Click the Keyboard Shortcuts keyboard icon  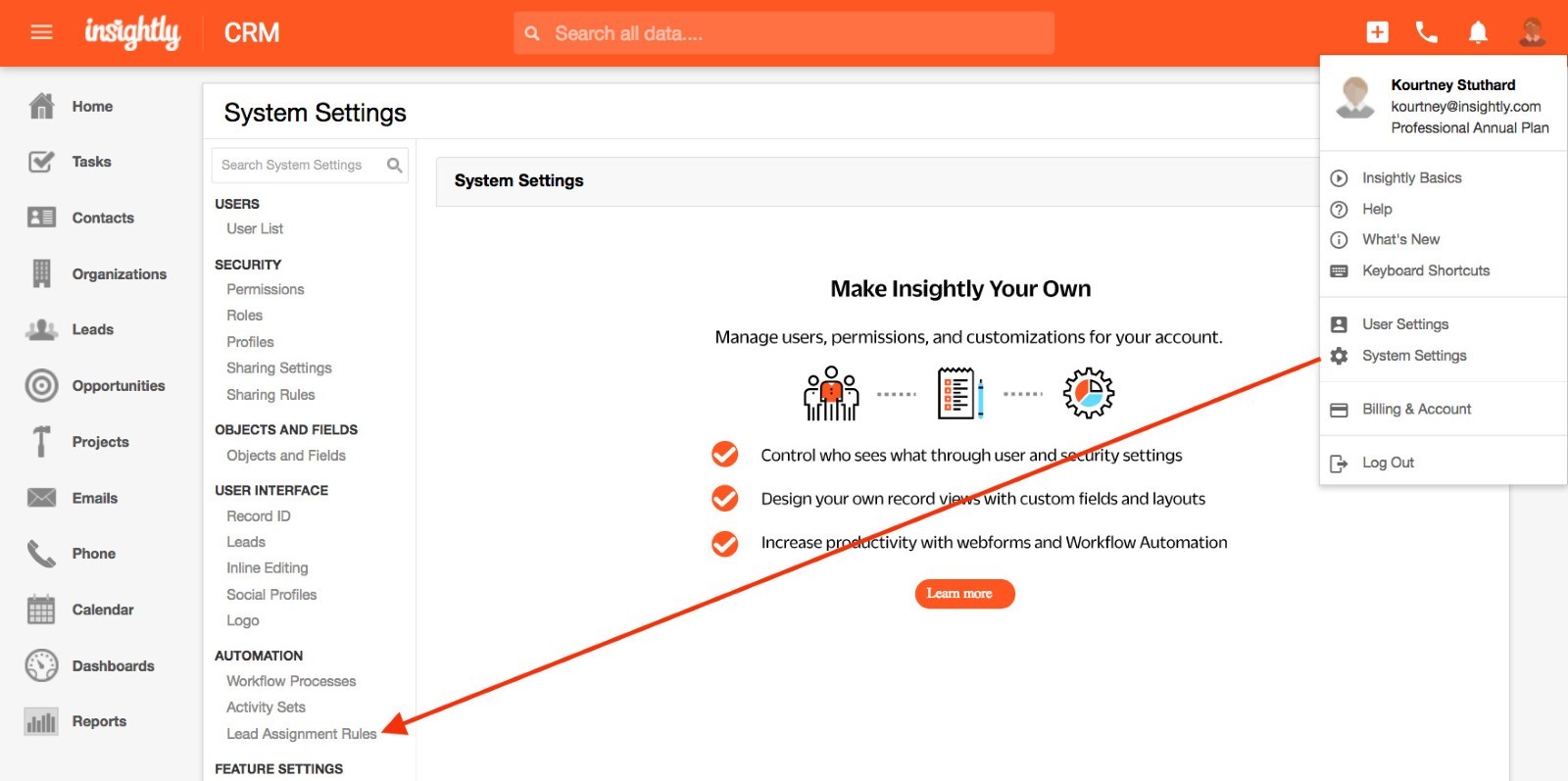tap(1339, 271)
